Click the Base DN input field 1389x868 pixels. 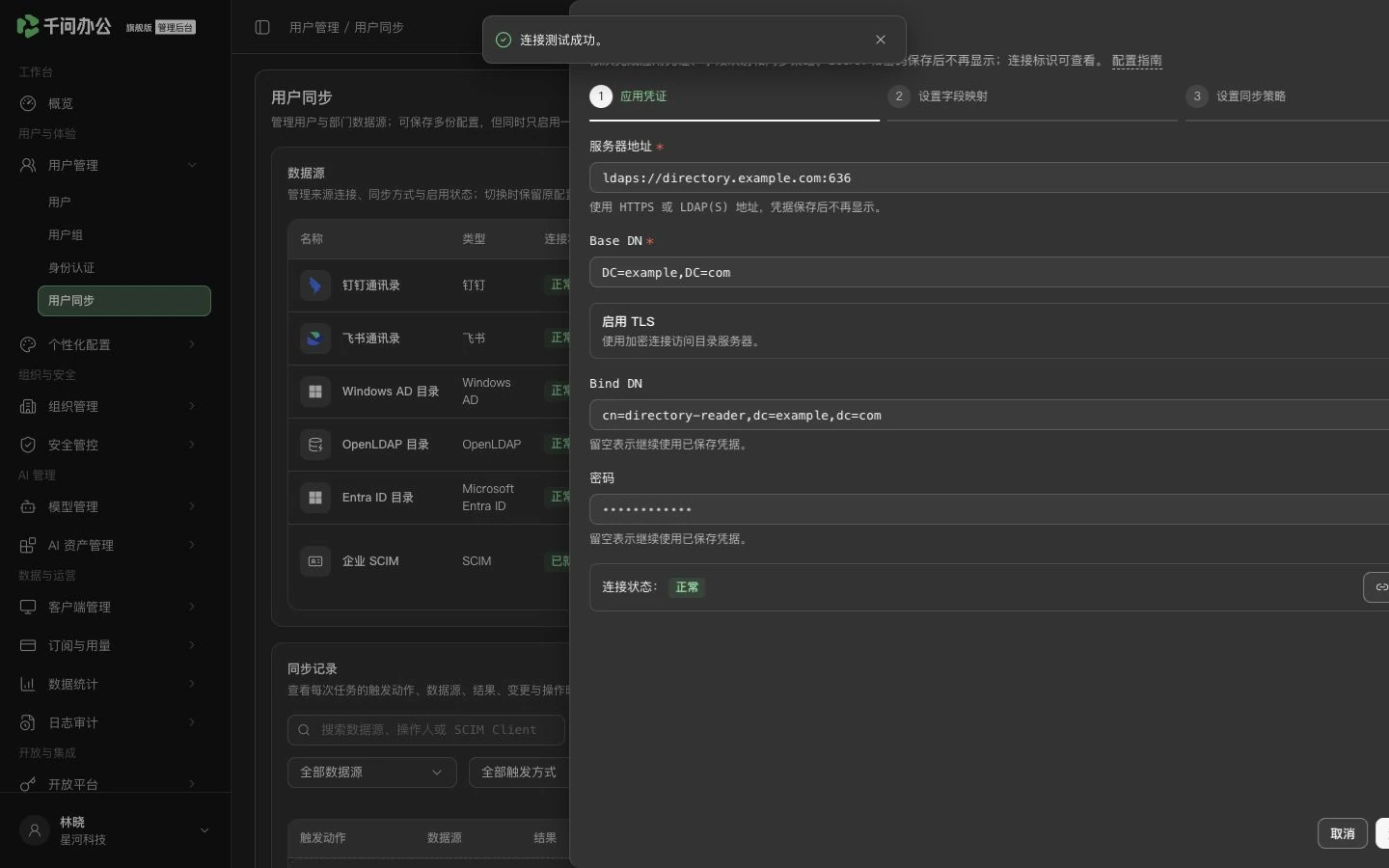pos(990,272)
